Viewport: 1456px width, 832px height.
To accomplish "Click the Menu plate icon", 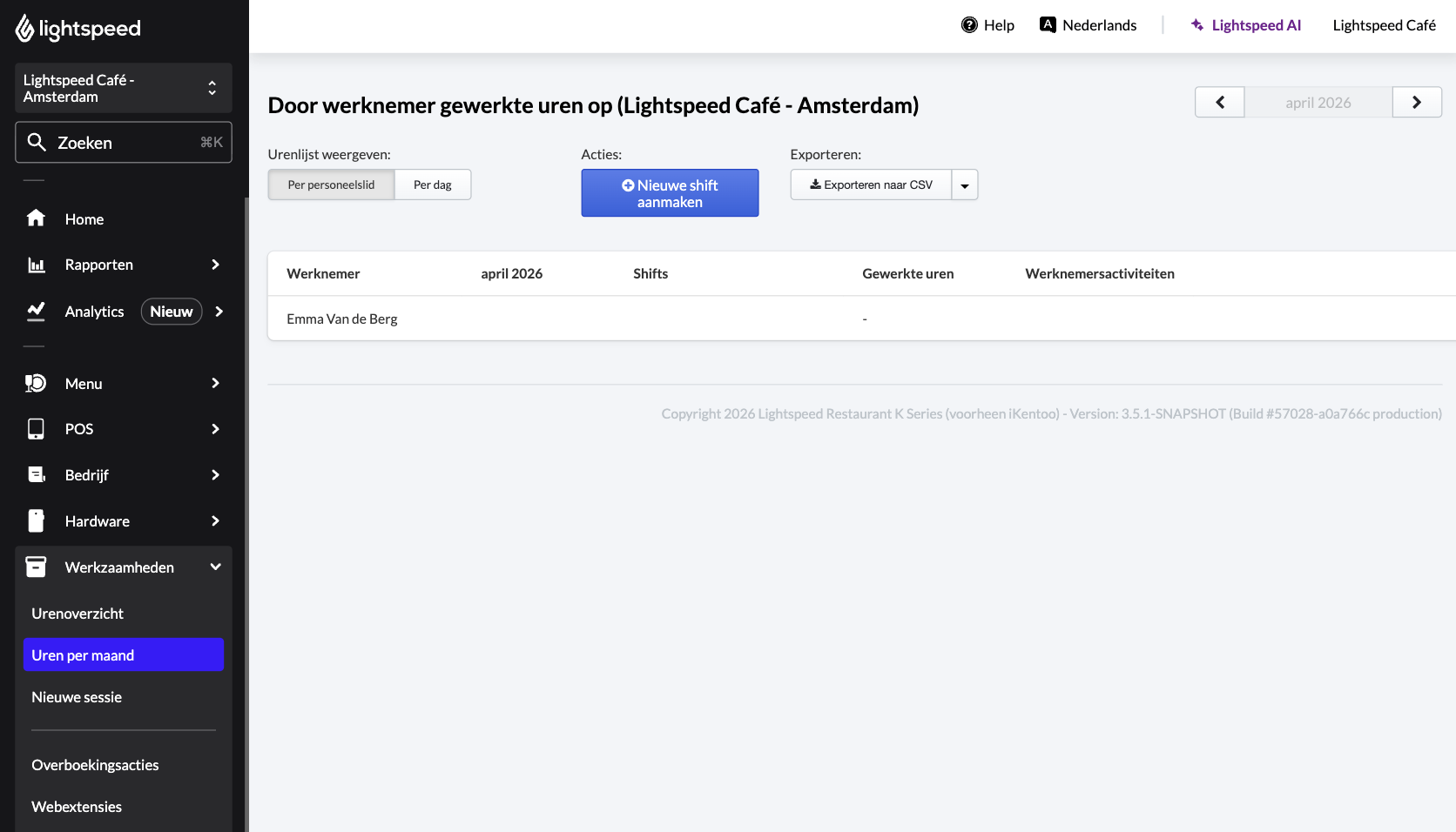I will click(36, 383).
